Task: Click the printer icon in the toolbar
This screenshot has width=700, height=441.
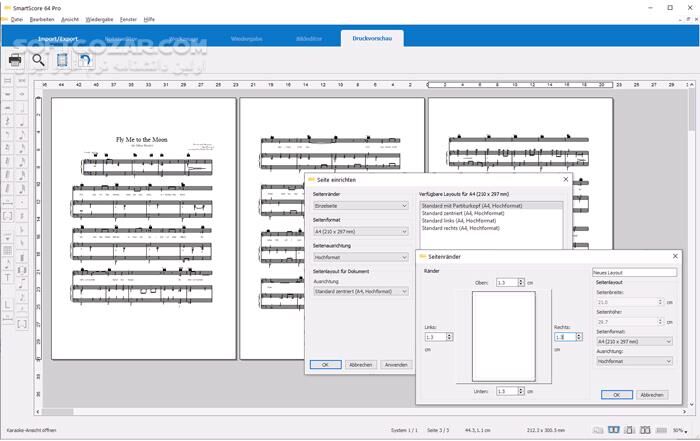Action: [15, 60]
